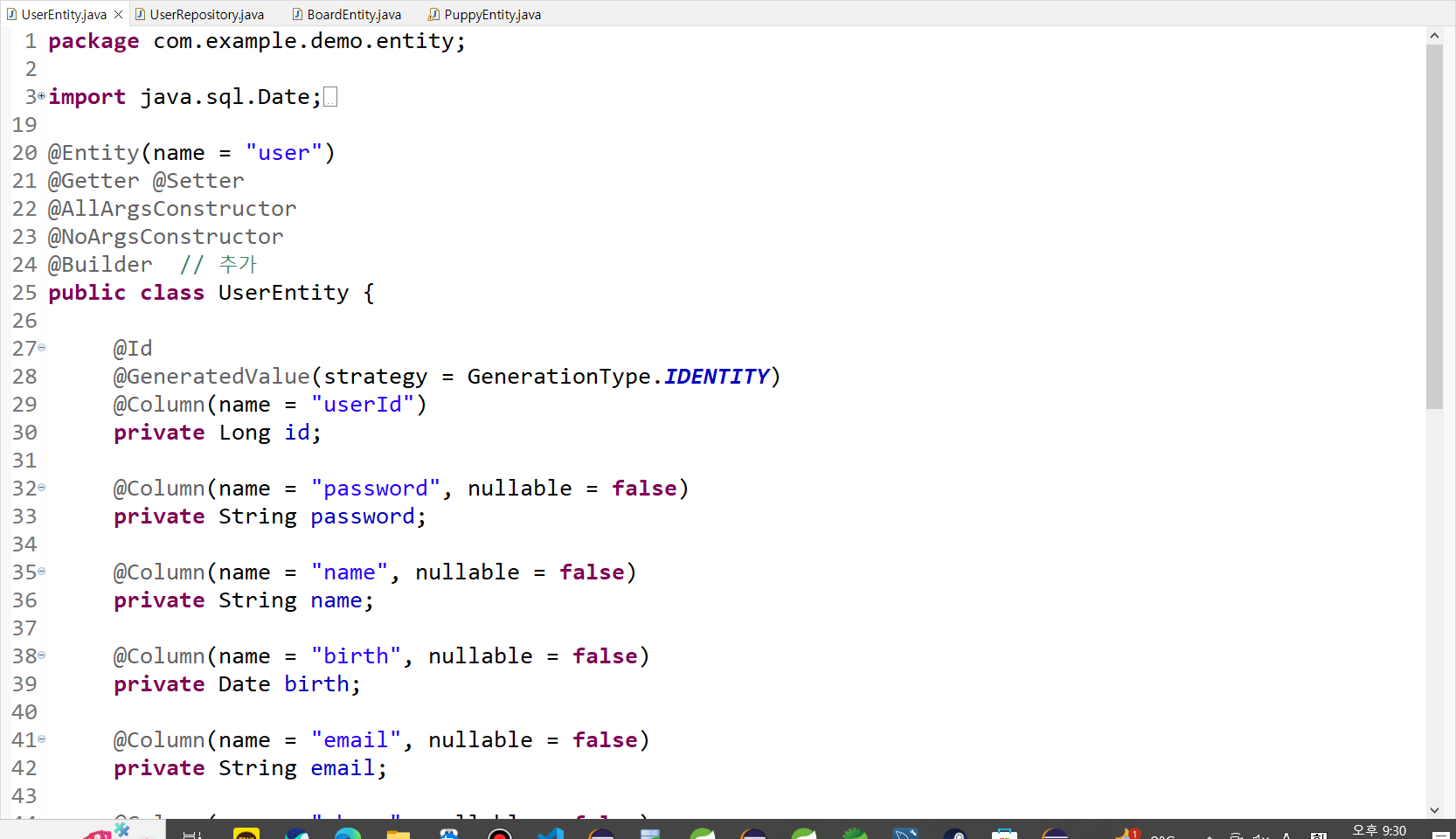Click the italic IDENTITY constant
This screenshot has width=1456, height=839.
717,377
